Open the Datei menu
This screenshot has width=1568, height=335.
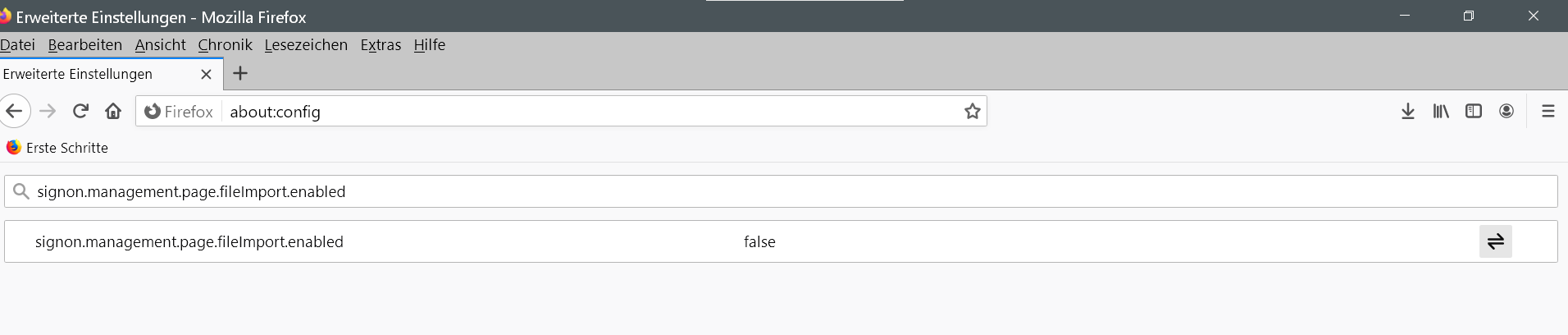point(17,45)
